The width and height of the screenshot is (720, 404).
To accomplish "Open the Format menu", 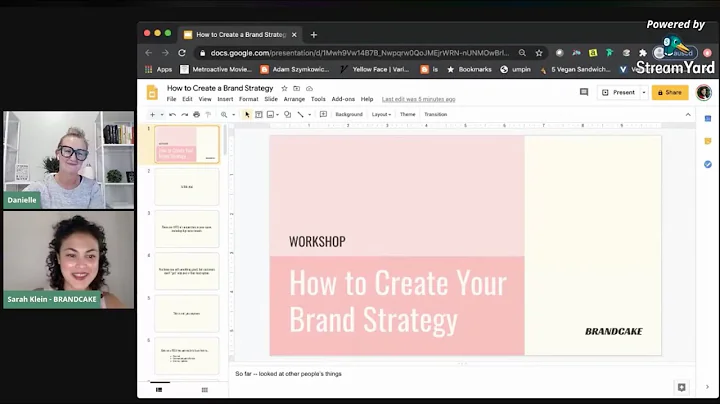I will pos(248,99).
